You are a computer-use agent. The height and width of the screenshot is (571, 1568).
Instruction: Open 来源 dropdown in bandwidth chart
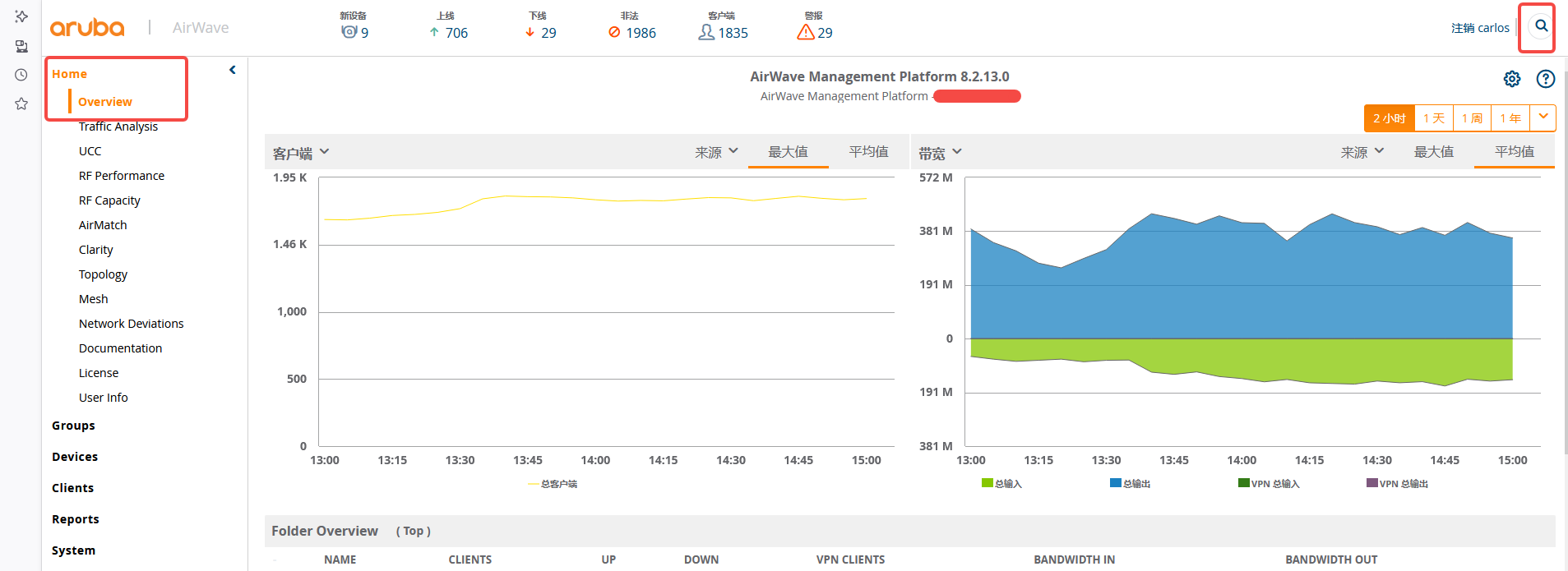pyautogui.click(x=1362, y=152)
